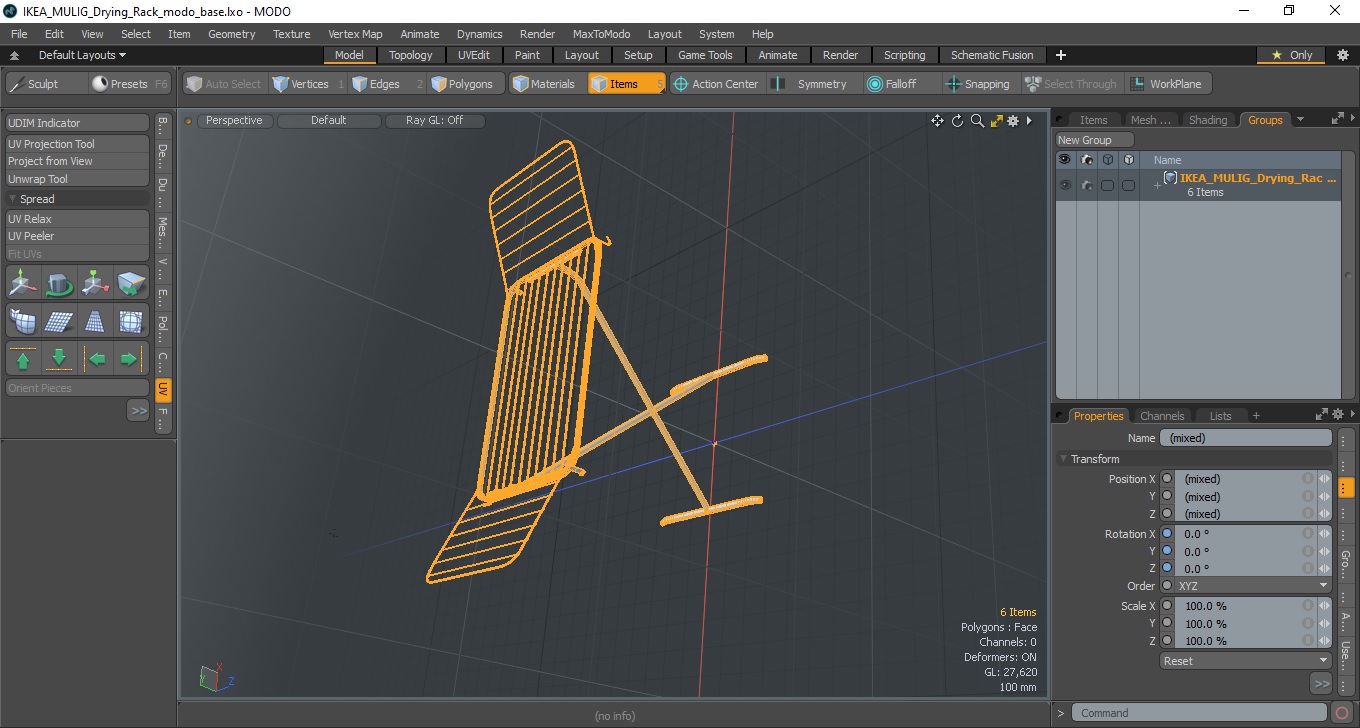The height and width of the screenshot is (728, 1360).
Task: Switch to Edges selection mode
Action: 385,84
